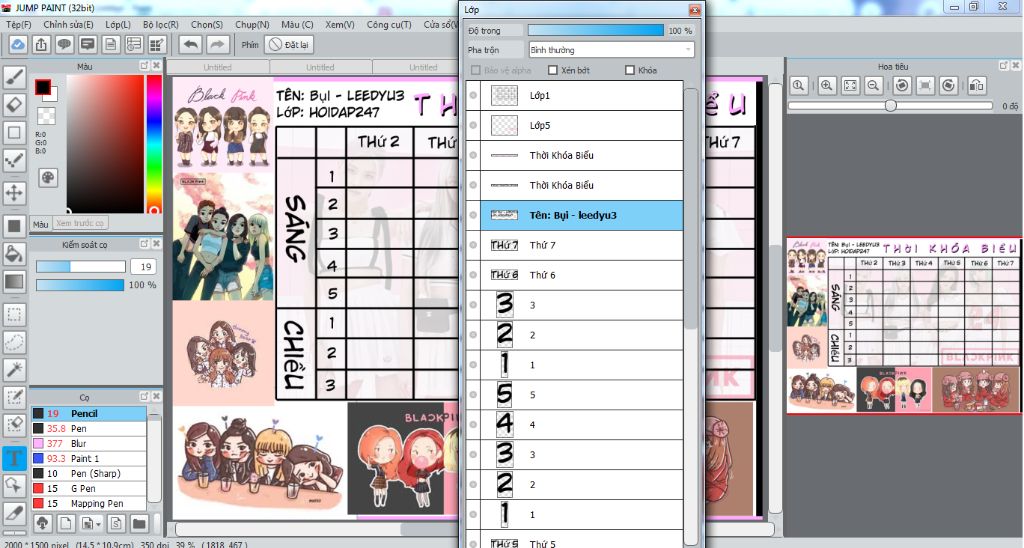Image resolution: width=1024 pixels, height=548 pixels.
Task: Float the Màu panel
Action: click(144, 66)
